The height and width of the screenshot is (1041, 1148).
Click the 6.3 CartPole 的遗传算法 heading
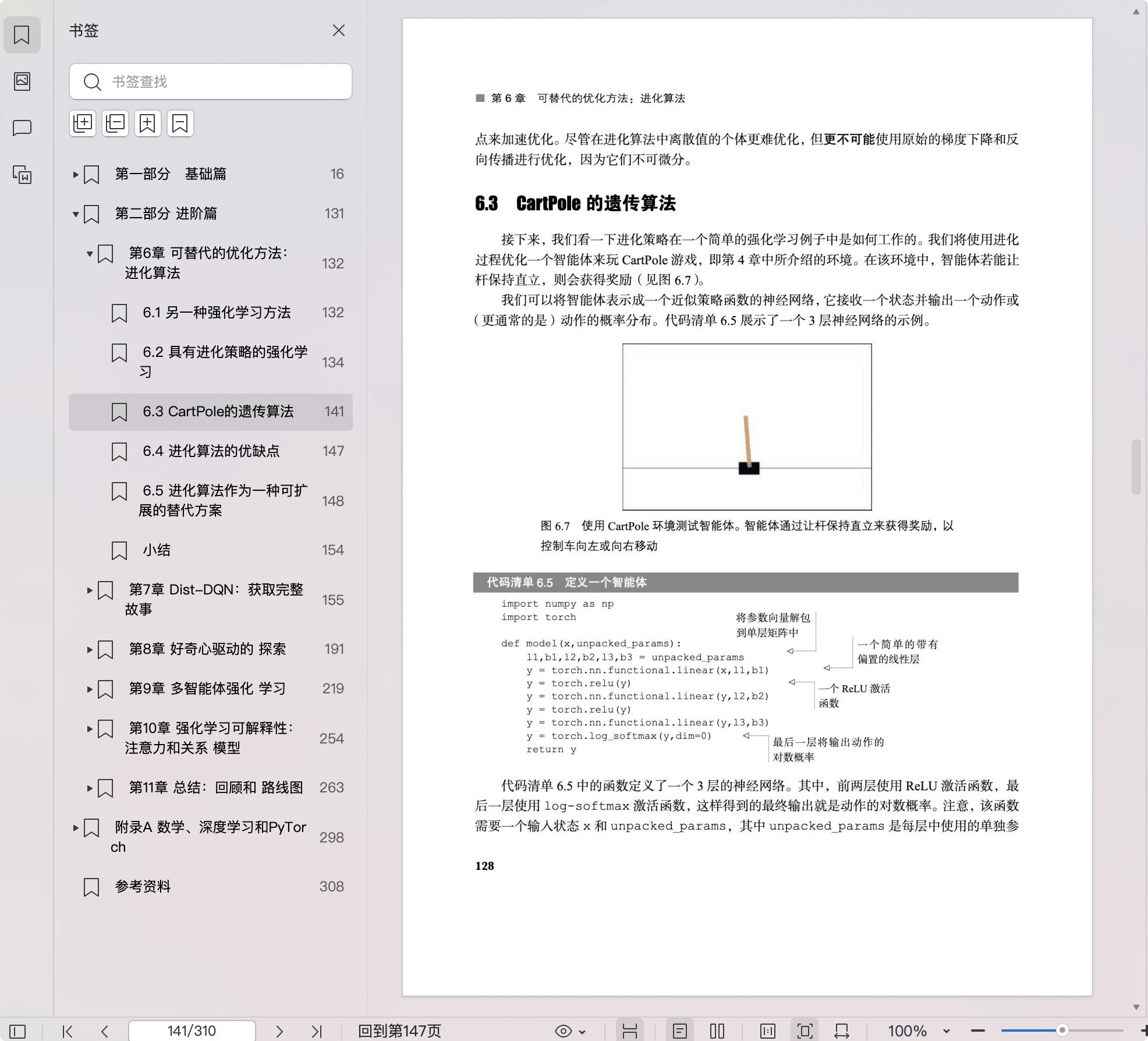pyautogui.click(x=575, y=203)
